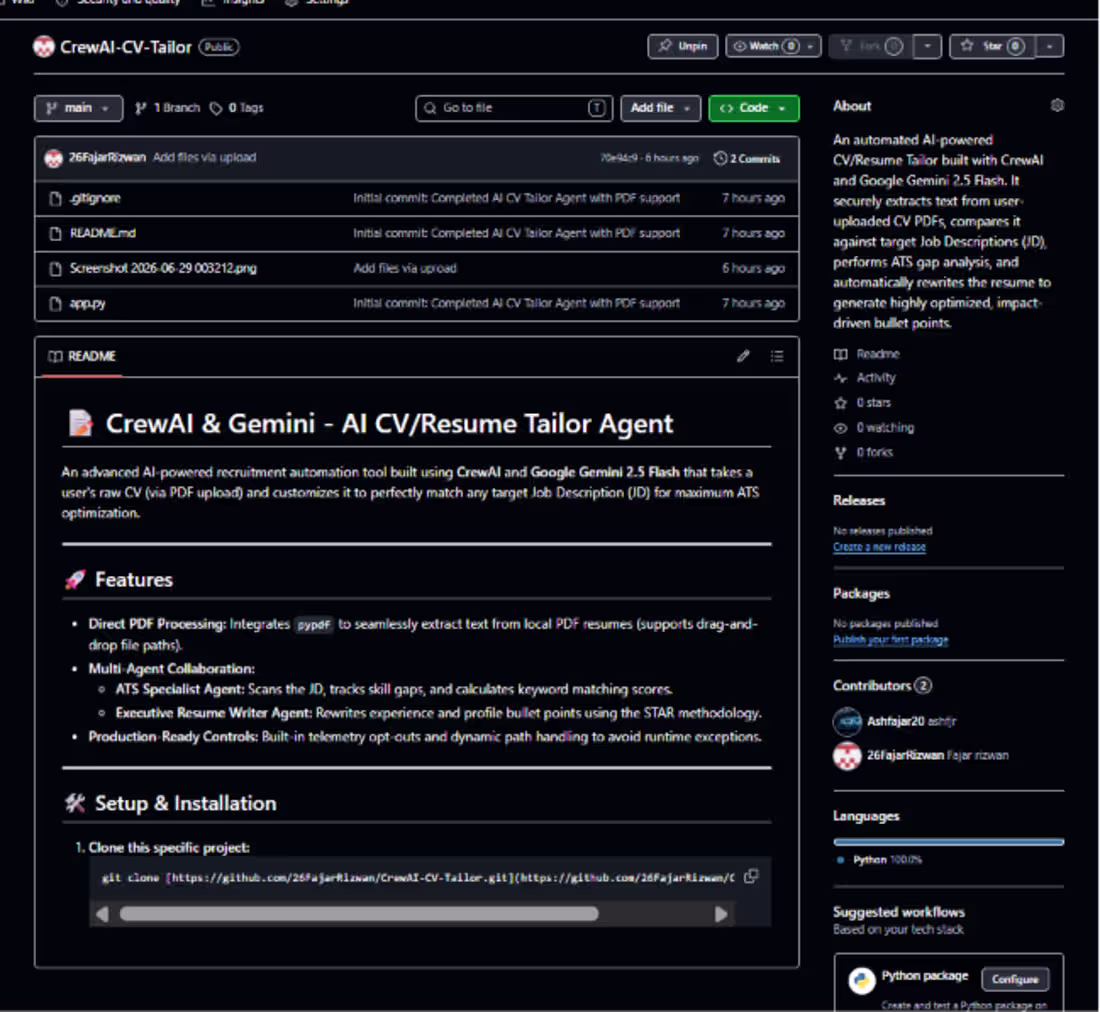Image resolution: width=1100 pixels, height=1012 pixels.
Task: Click the code block horizontal scrollbar thumb
Action: point(358,914)
